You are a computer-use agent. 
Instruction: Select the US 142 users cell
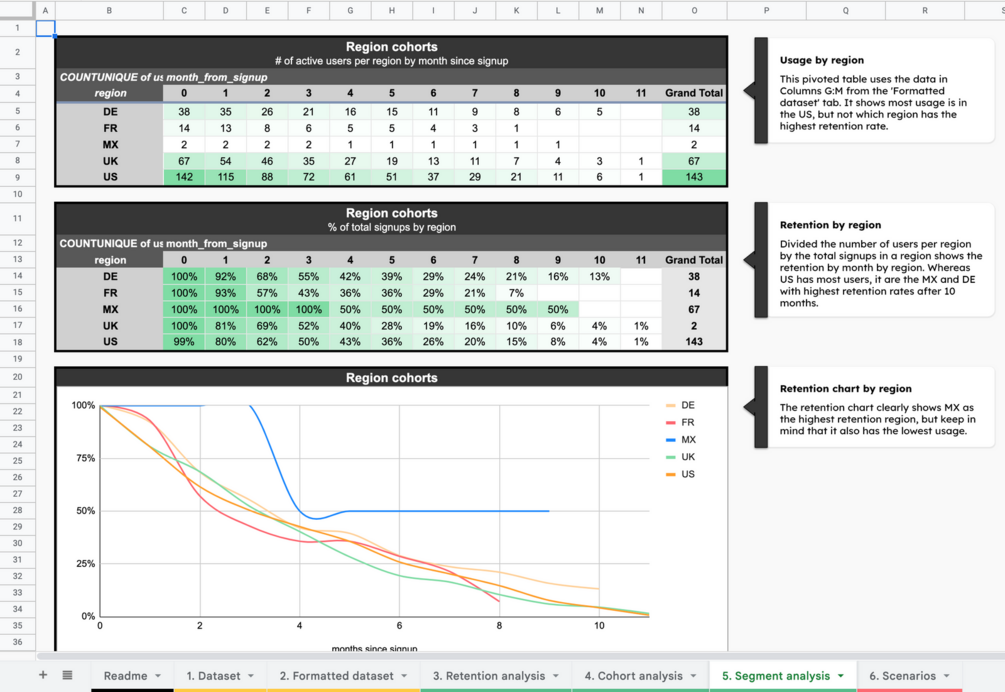click(x=184, y=177)
